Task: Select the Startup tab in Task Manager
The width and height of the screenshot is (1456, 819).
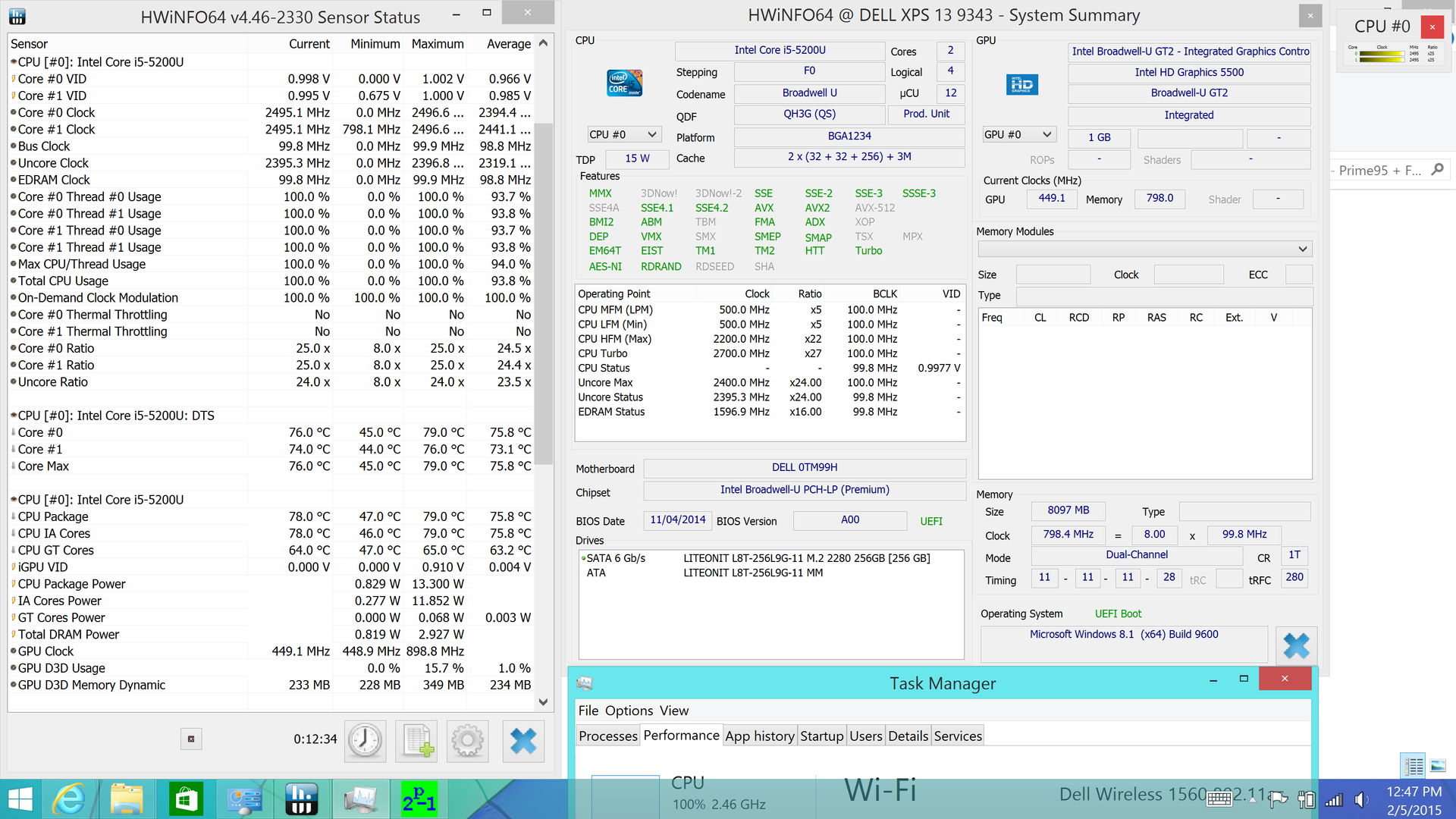Action: [821, 736]
